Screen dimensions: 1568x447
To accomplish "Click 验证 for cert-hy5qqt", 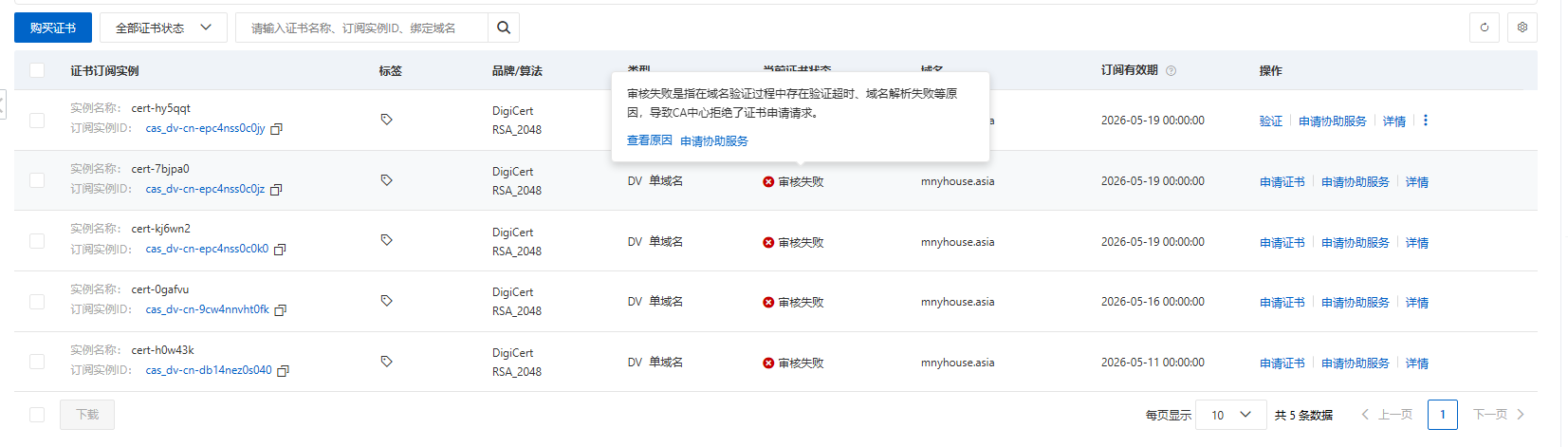I will [1271, 121].
